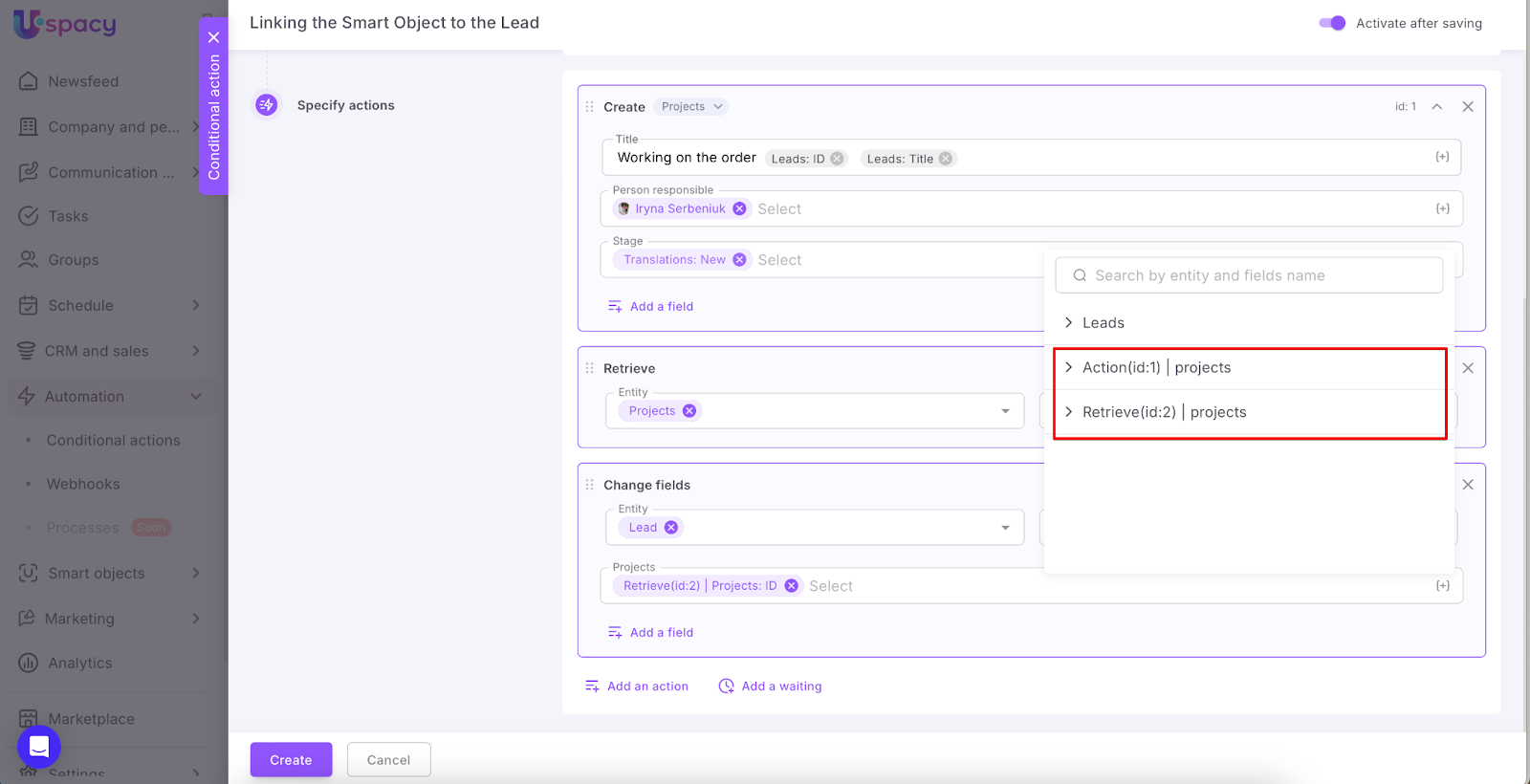Open the chat support widget
Image resolution: width=1530 pixels, height=784 pixels.
pos(39,747)
